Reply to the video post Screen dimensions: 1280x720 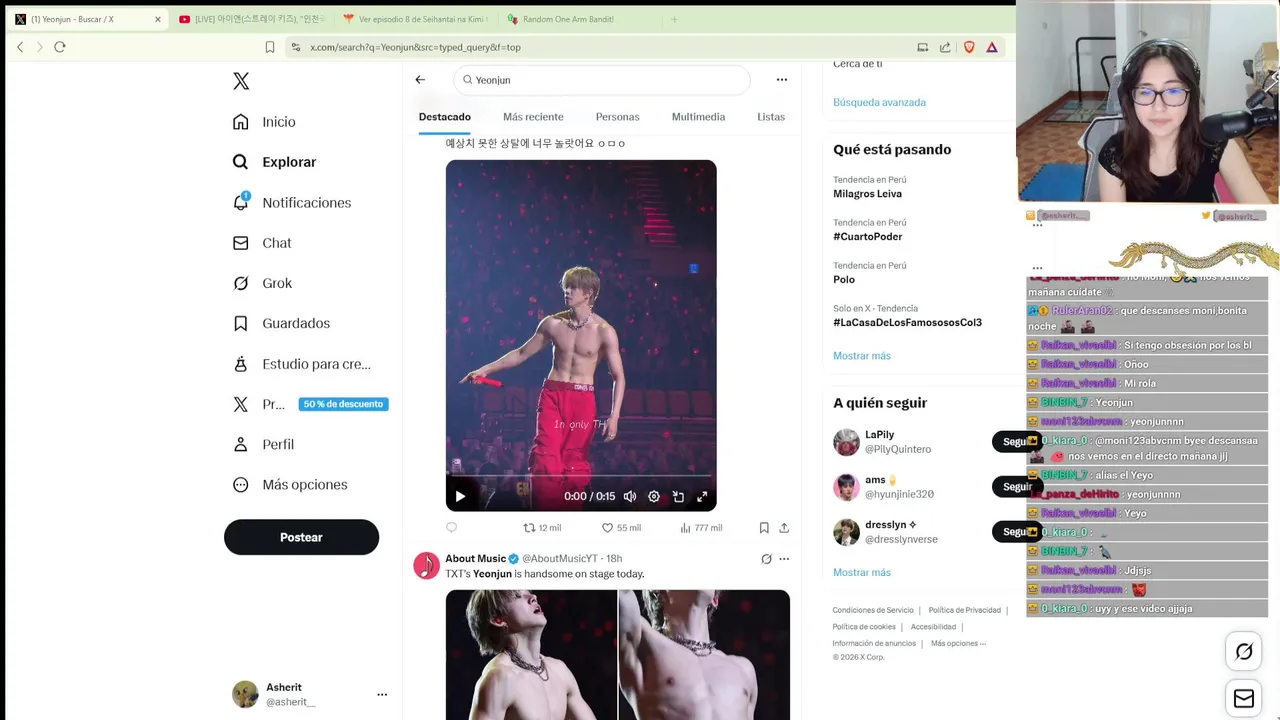tap(451, 527)
